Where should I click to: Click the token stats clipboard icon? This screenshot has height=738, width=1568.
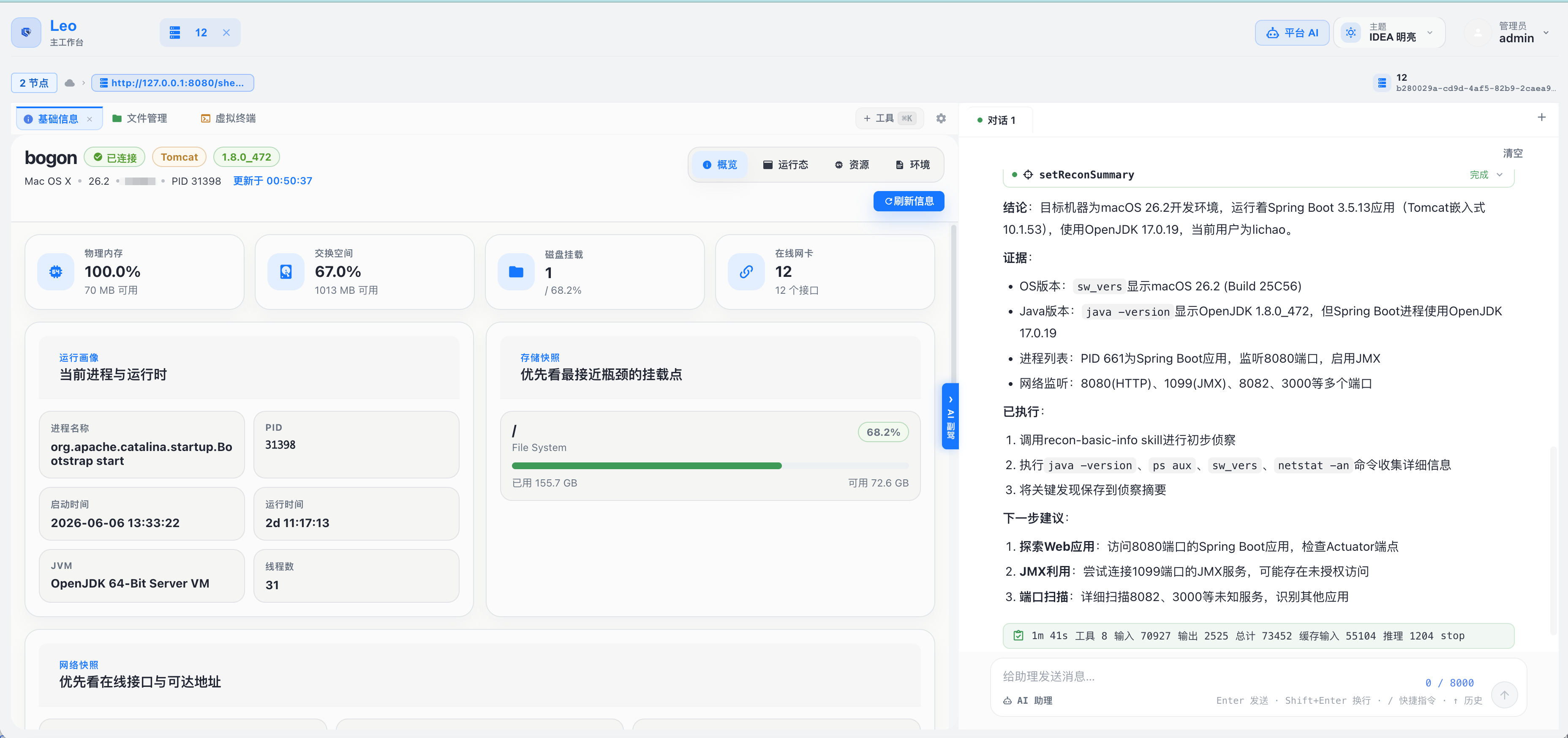(x=1018, y=636)
